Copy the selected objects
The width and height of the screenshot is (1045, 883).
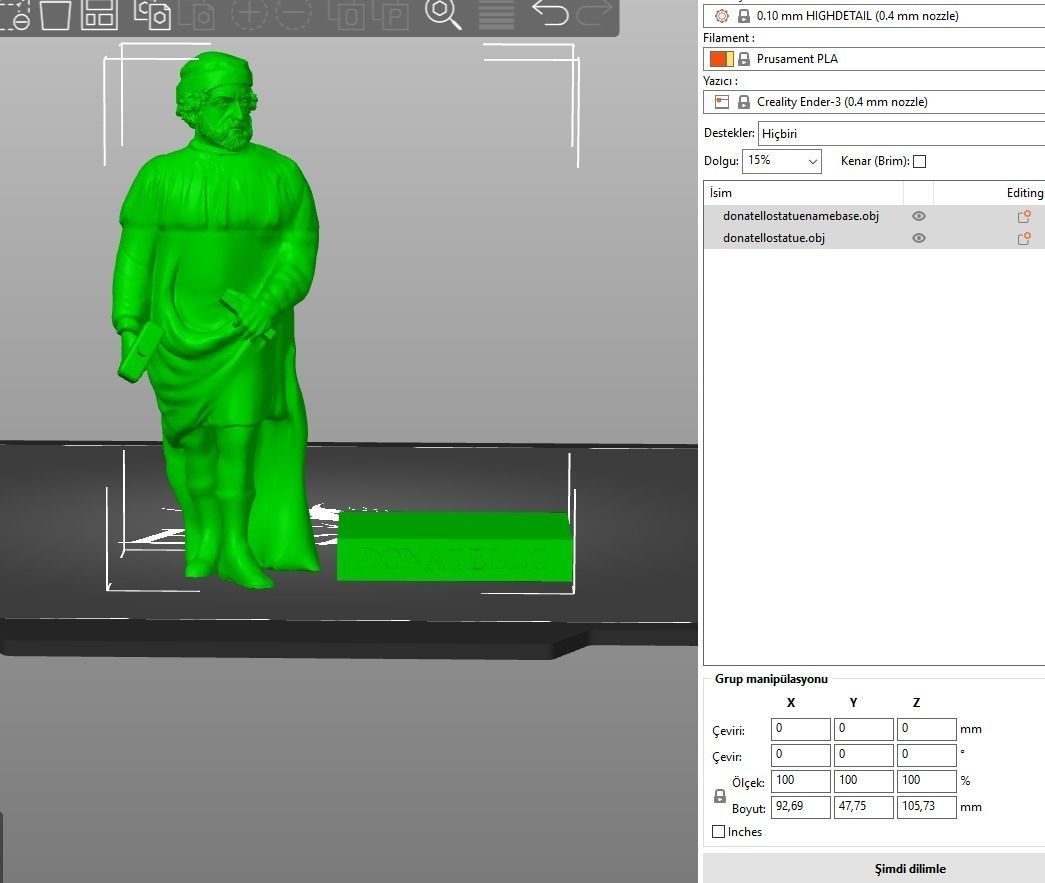(153, 15)
